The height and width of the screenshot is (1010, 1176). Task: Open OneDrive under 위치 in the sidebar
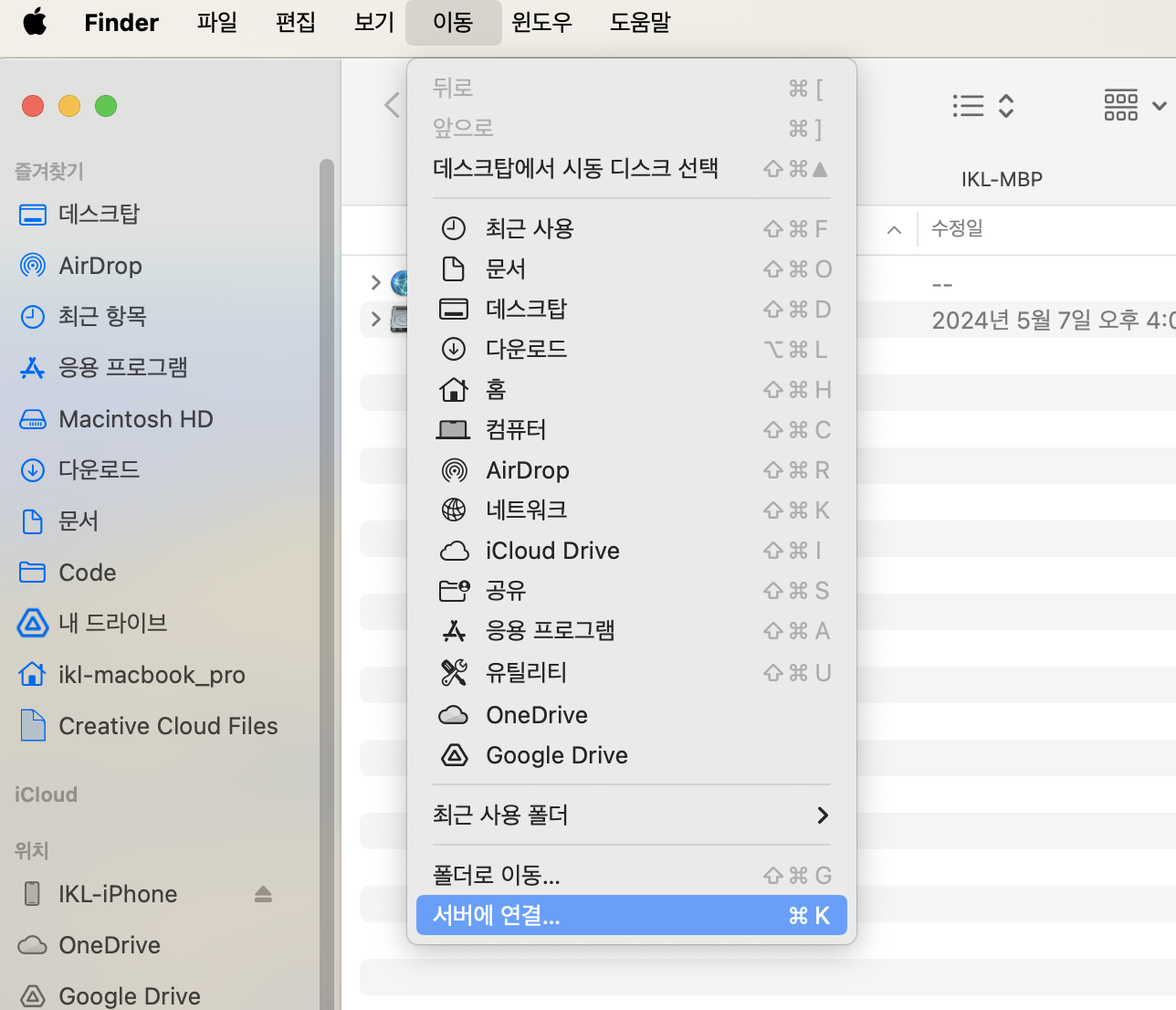click(x=110, y=945)
